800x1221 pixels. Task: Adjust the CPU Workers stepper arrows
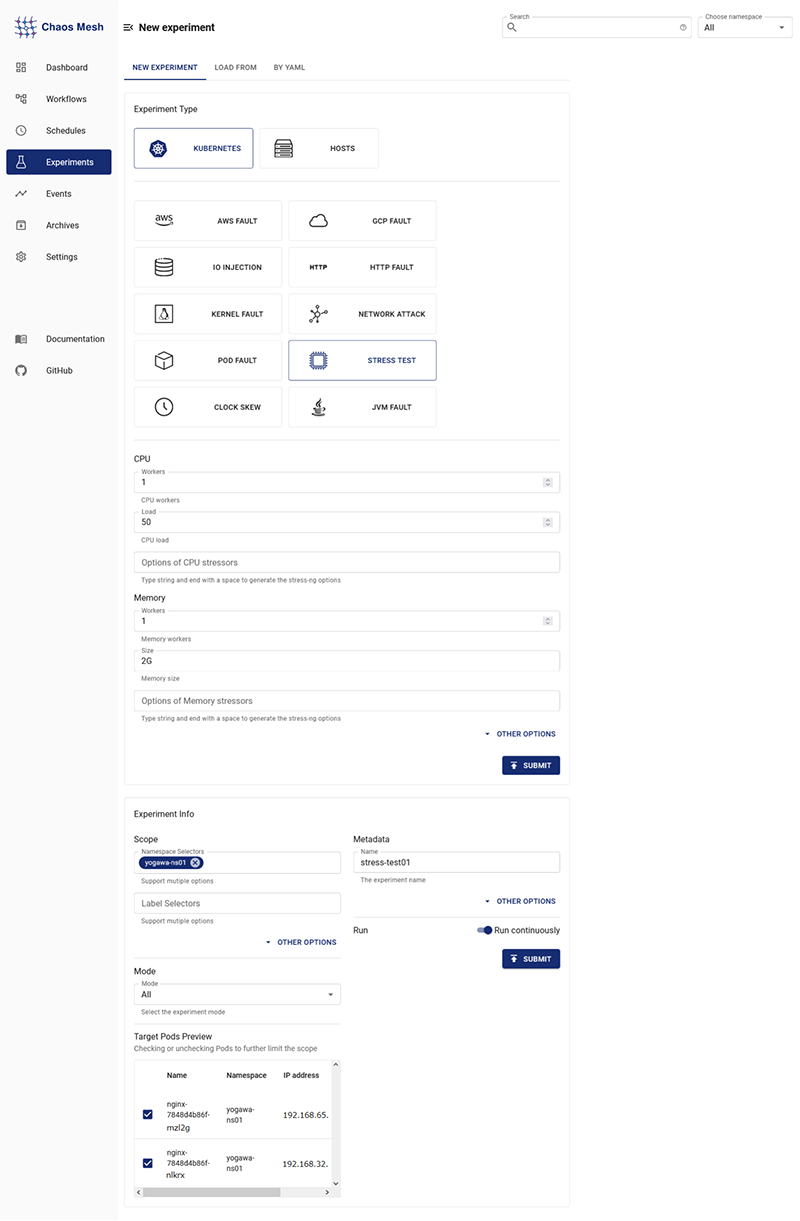point(547,482)
